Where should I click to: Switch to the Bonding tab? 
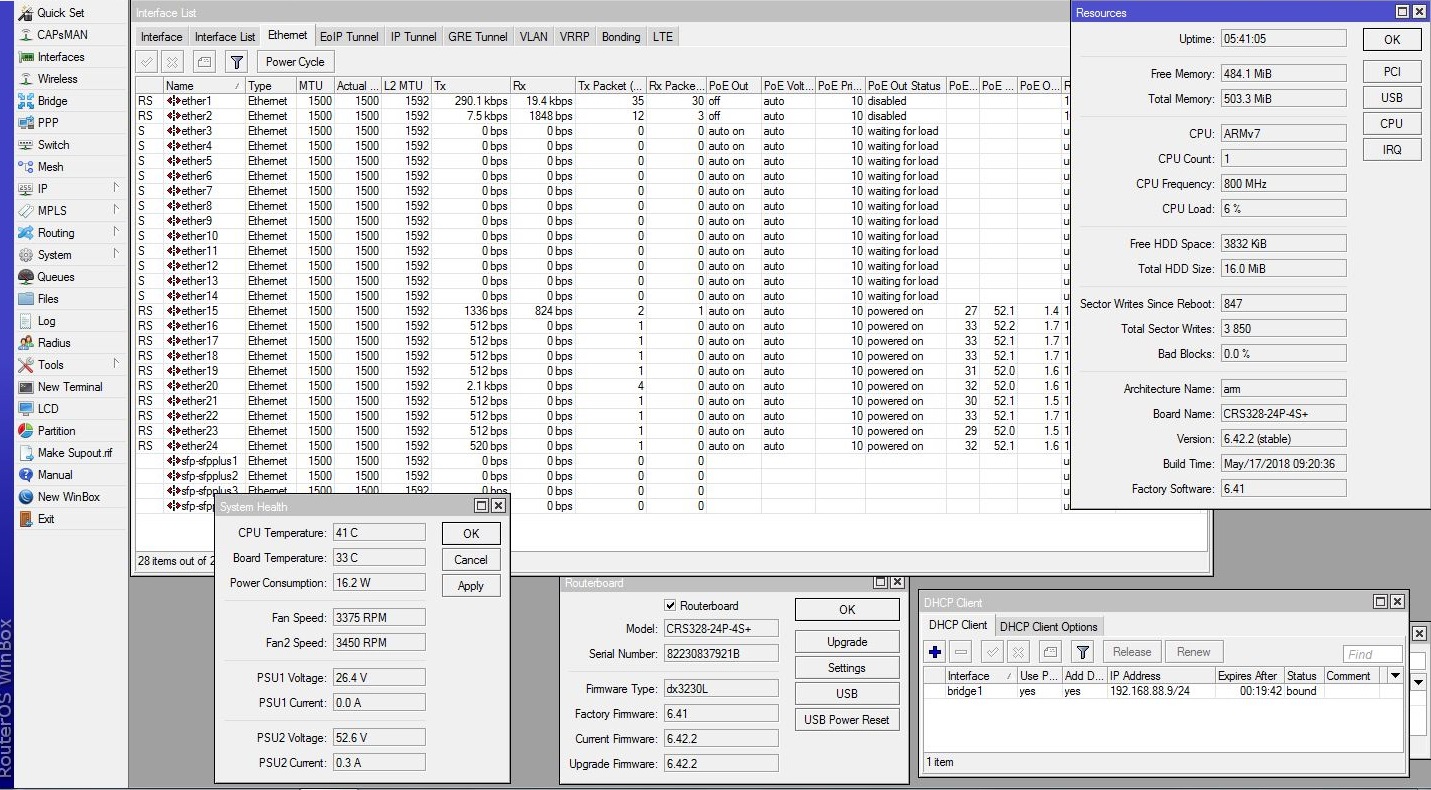tap(621, 37)
